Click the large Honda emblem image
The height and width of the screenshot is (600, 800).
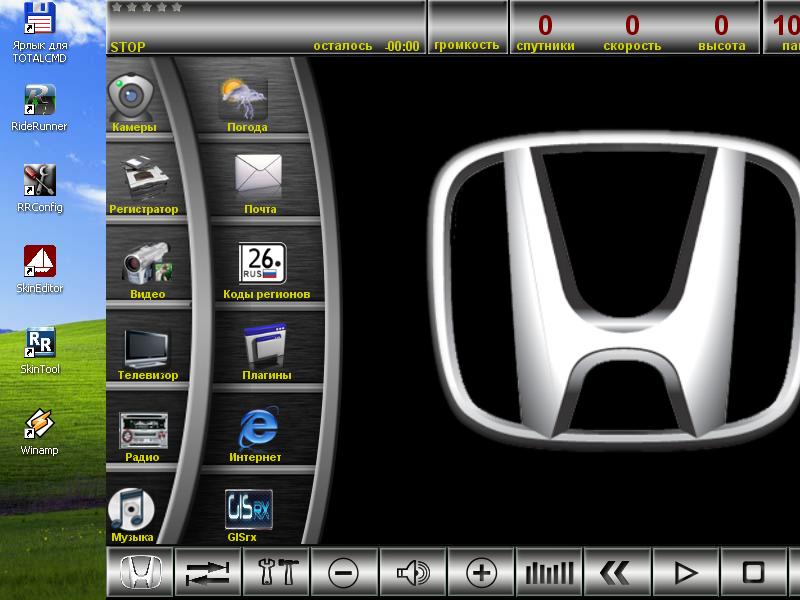click(x=615, y=291)
